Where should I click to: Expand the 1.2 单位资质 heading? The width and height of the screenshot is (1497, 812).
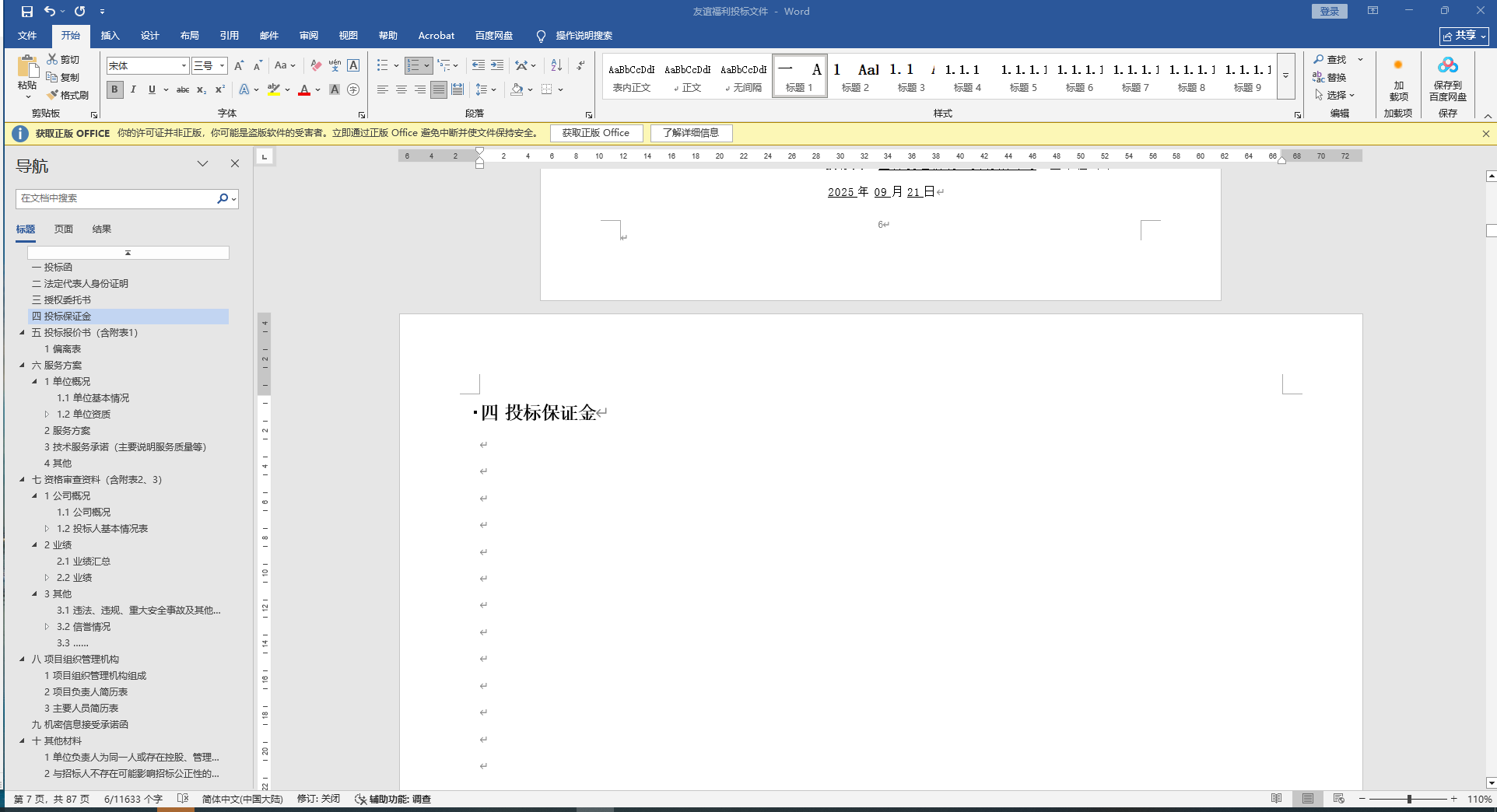click(x=47, y=414)
